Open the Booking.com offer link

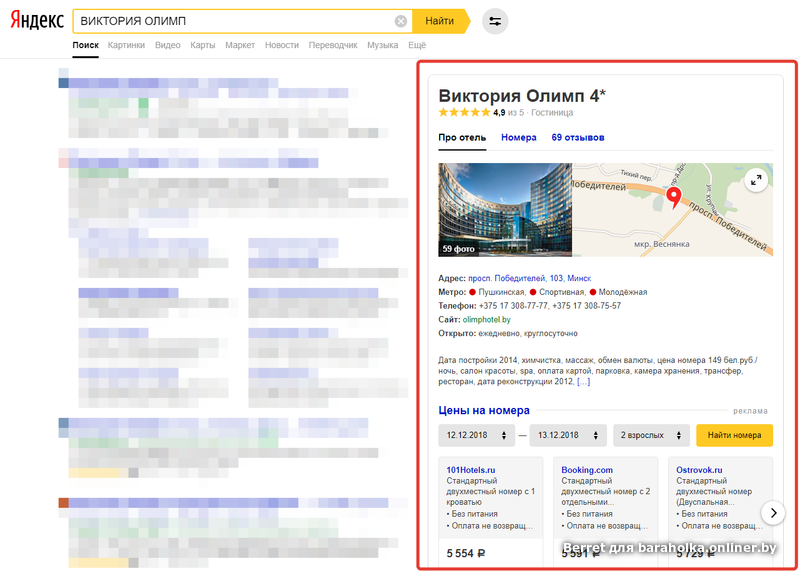(587, 470)
